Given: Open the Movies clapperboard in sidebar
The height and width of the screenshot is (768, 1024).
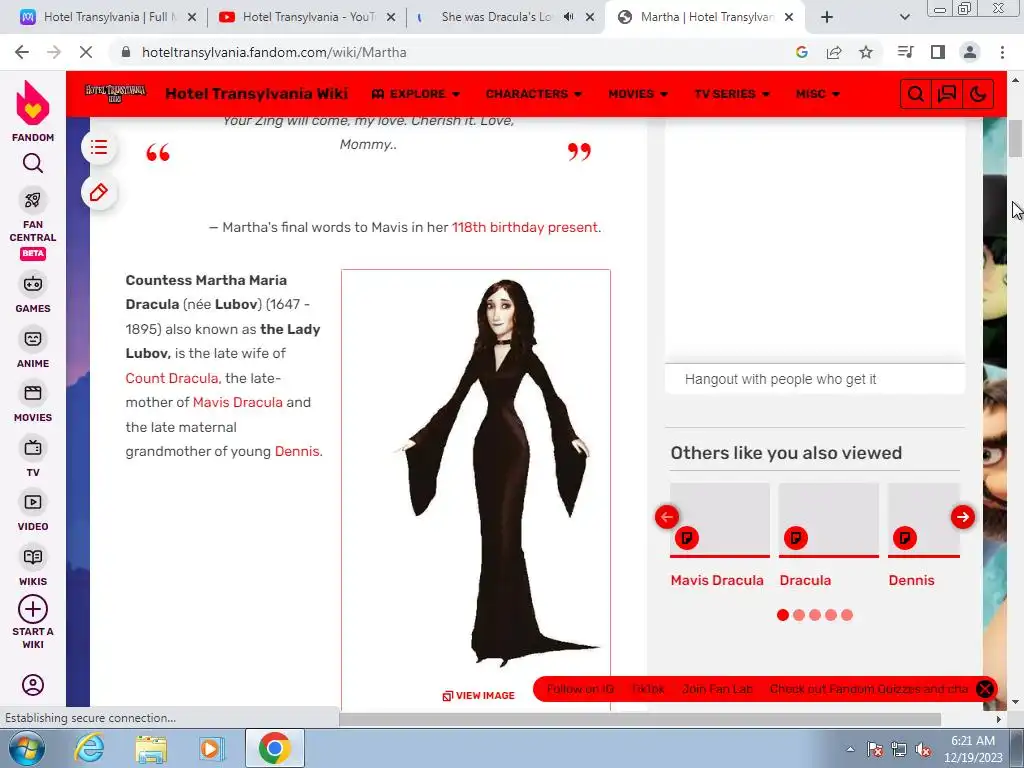Looking at the screenshot, I should [x=33, y=393].
